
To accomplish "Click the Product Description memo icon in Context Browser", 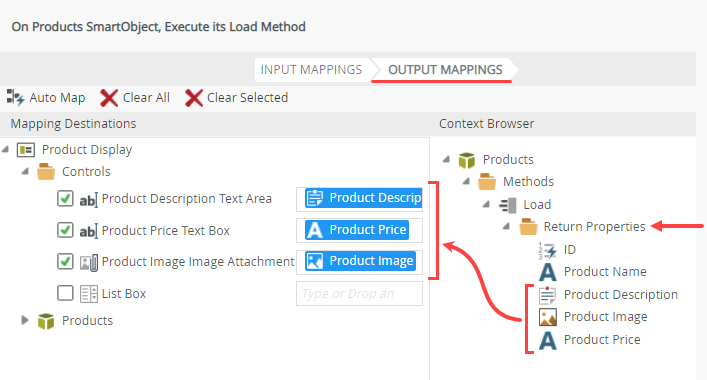I will (548, 295).
